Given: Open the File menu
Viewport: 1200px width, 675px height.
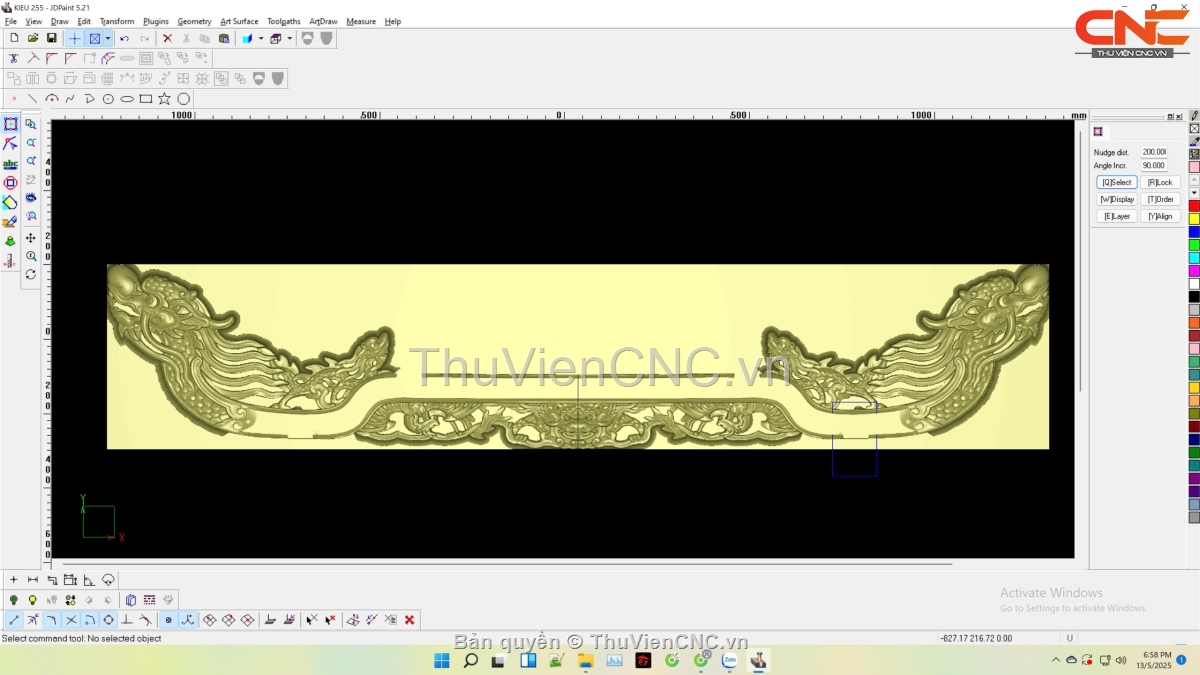Looking at the screenshot, I should [x=11, y=21].
